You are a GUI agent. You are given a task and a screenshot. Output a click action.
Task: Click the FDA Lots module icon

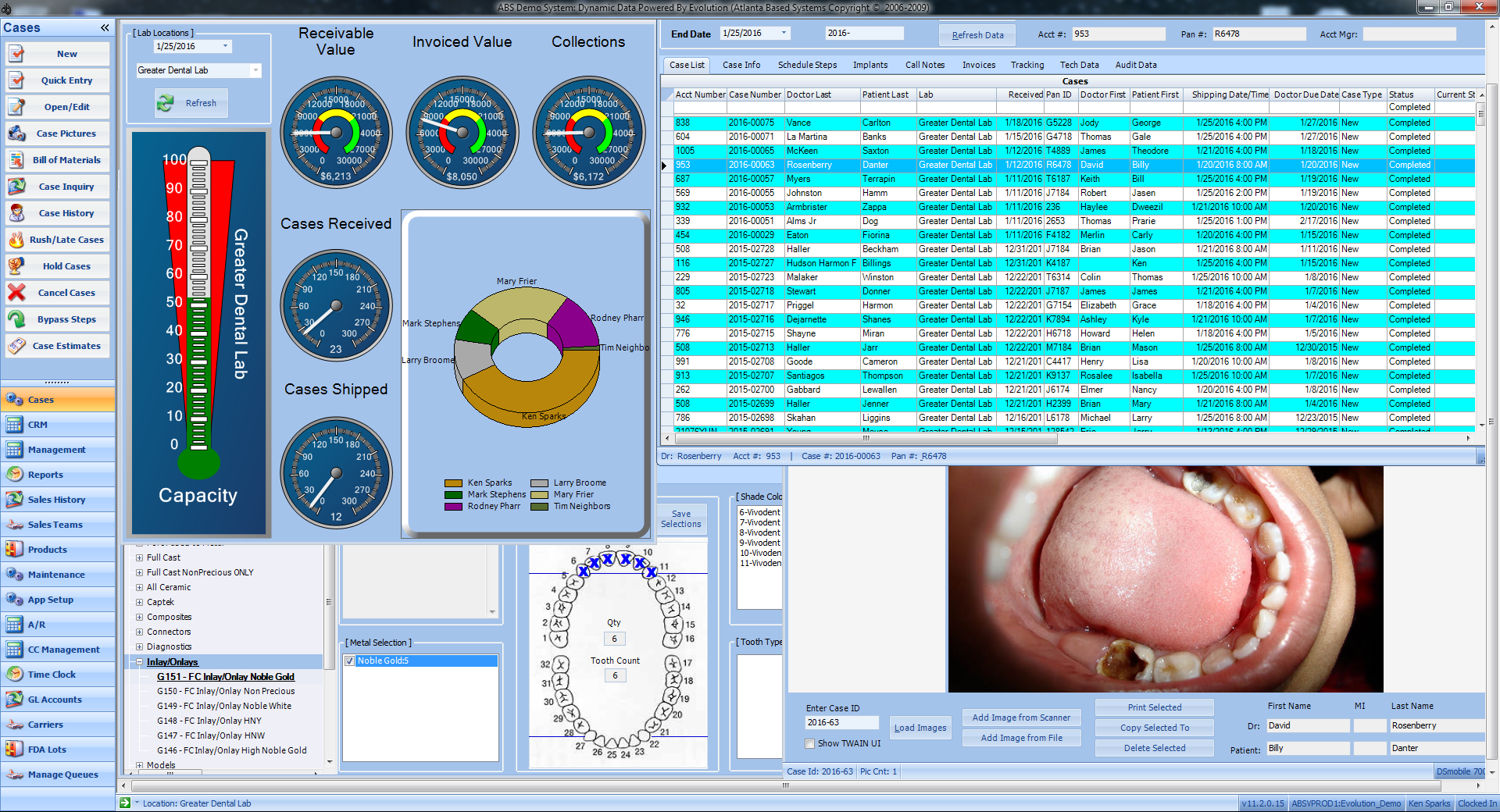tap(14, 750)
